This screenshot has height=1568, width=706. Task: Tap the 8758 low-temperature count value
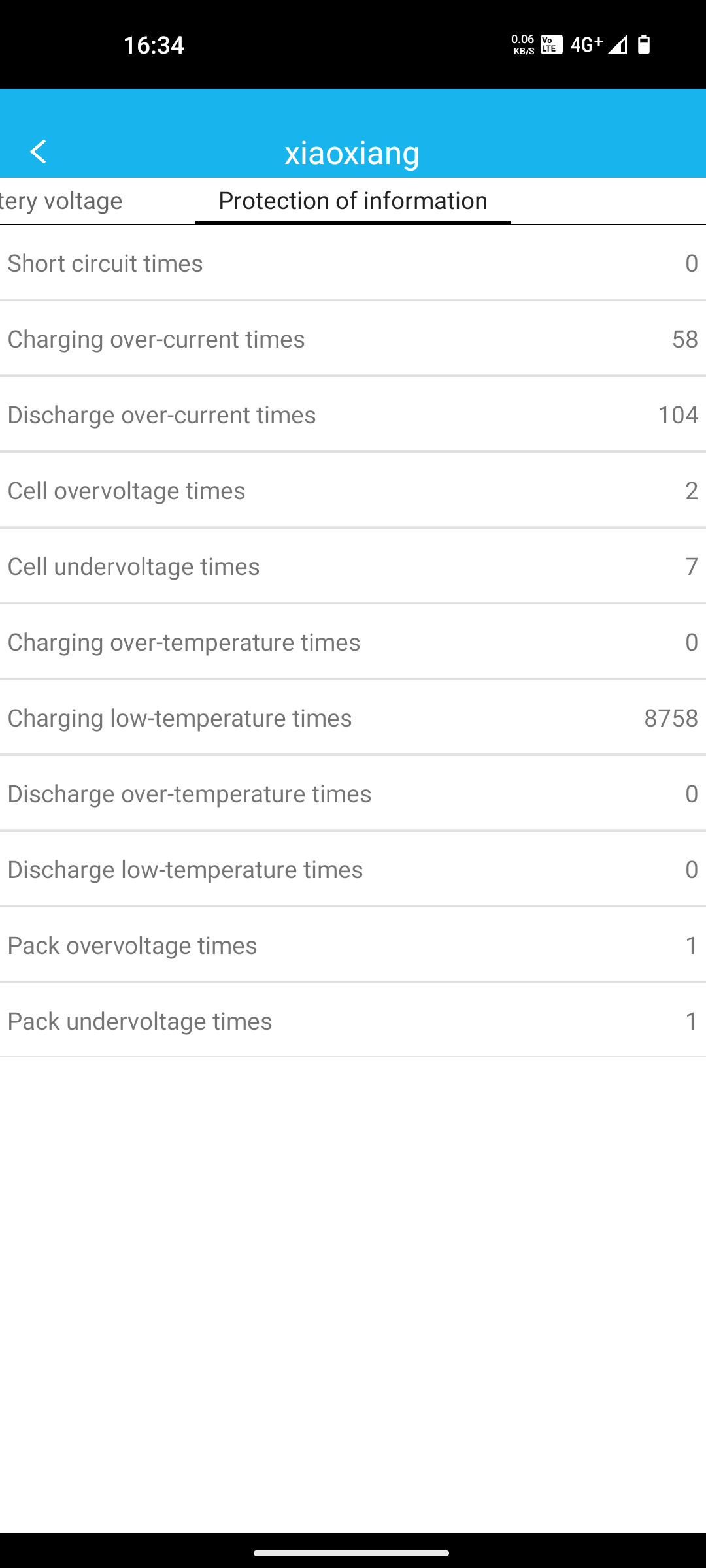coord(671,717)
